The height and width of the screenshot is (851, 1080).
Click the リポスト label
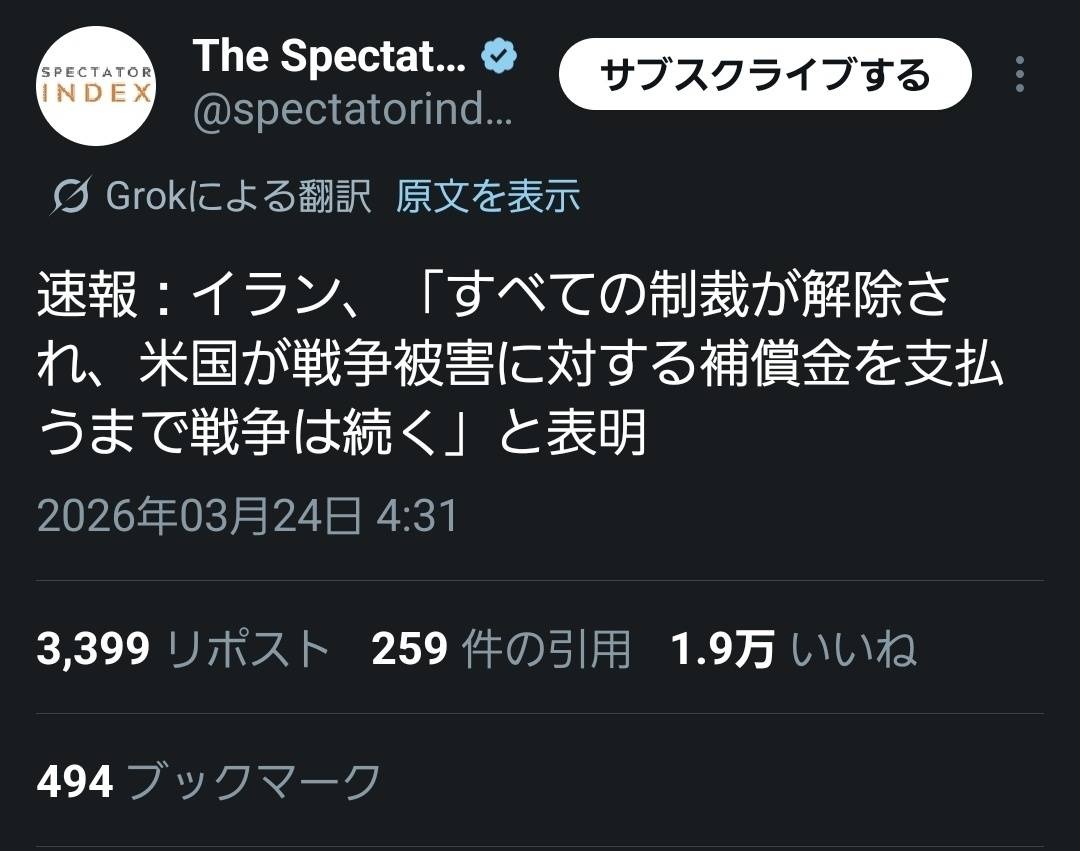pos(248,650)
